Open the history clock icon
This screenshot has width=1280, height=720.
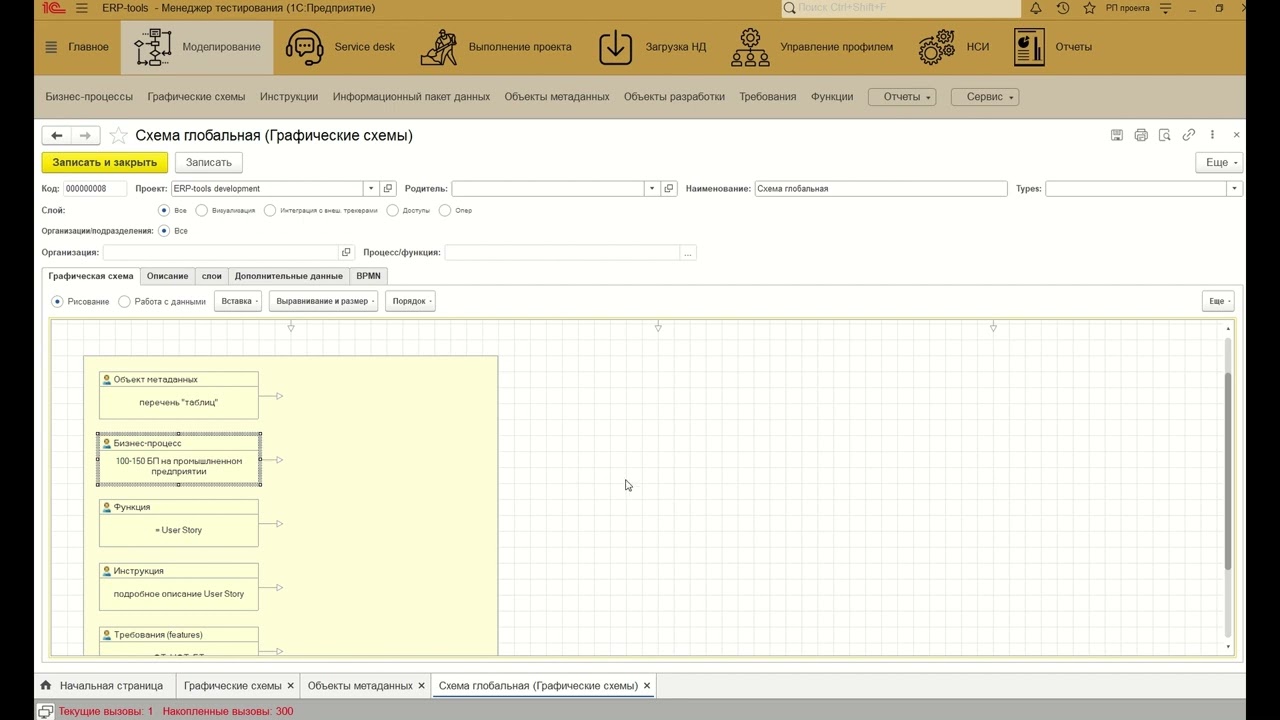tap(1063, 8)
